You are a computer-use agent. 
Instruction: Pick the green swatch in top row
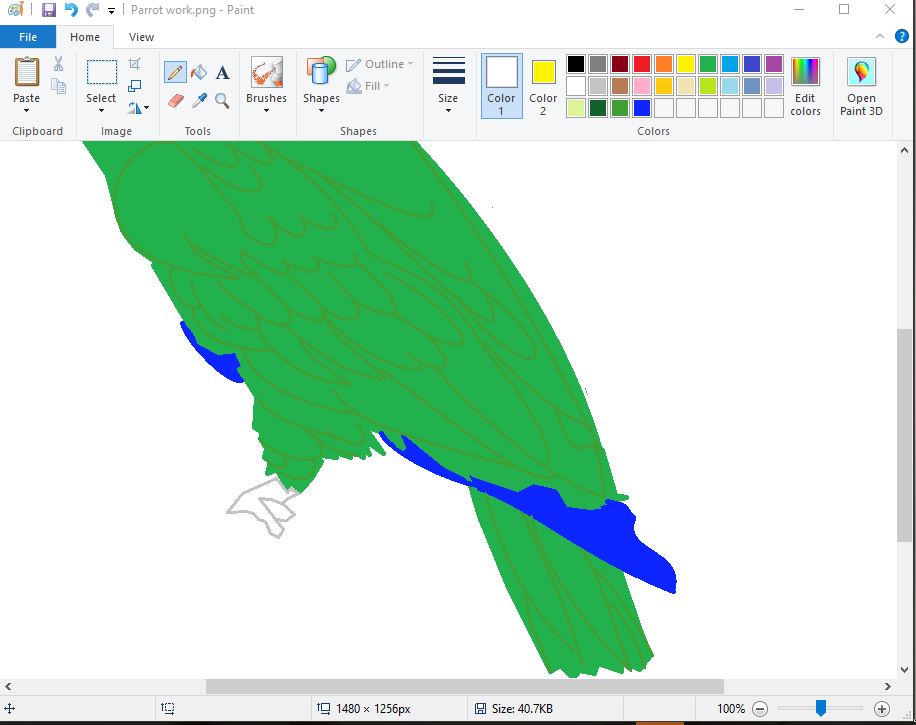(x=708, y=64)
